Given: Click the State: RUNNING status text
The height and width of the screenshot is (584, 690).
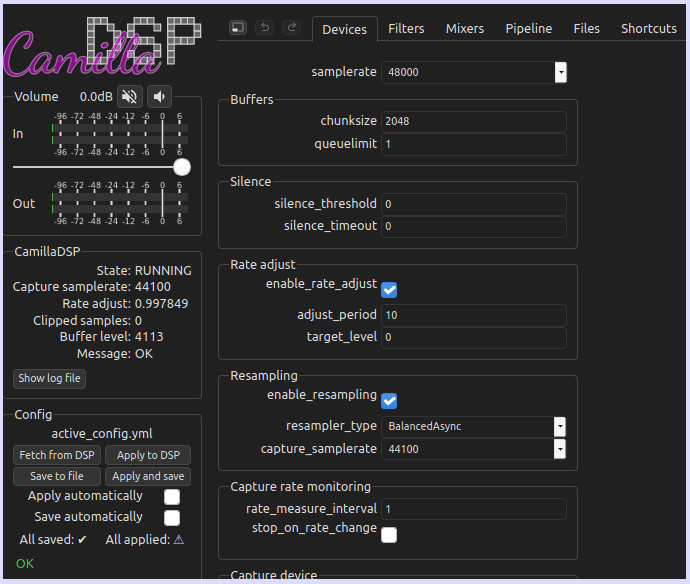Looking at the screenshot, I should tap(144, 270).
